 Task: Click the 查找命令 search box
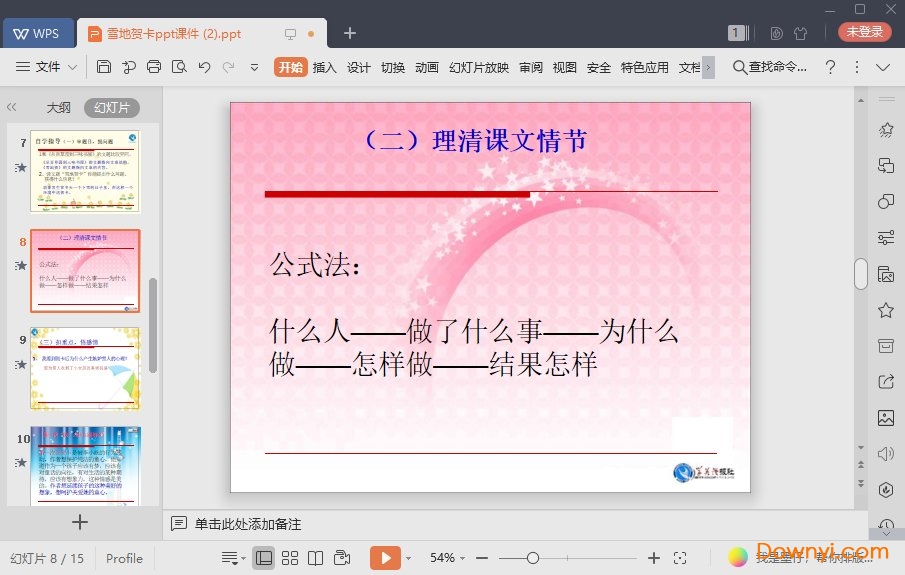[x=770, y=67]
